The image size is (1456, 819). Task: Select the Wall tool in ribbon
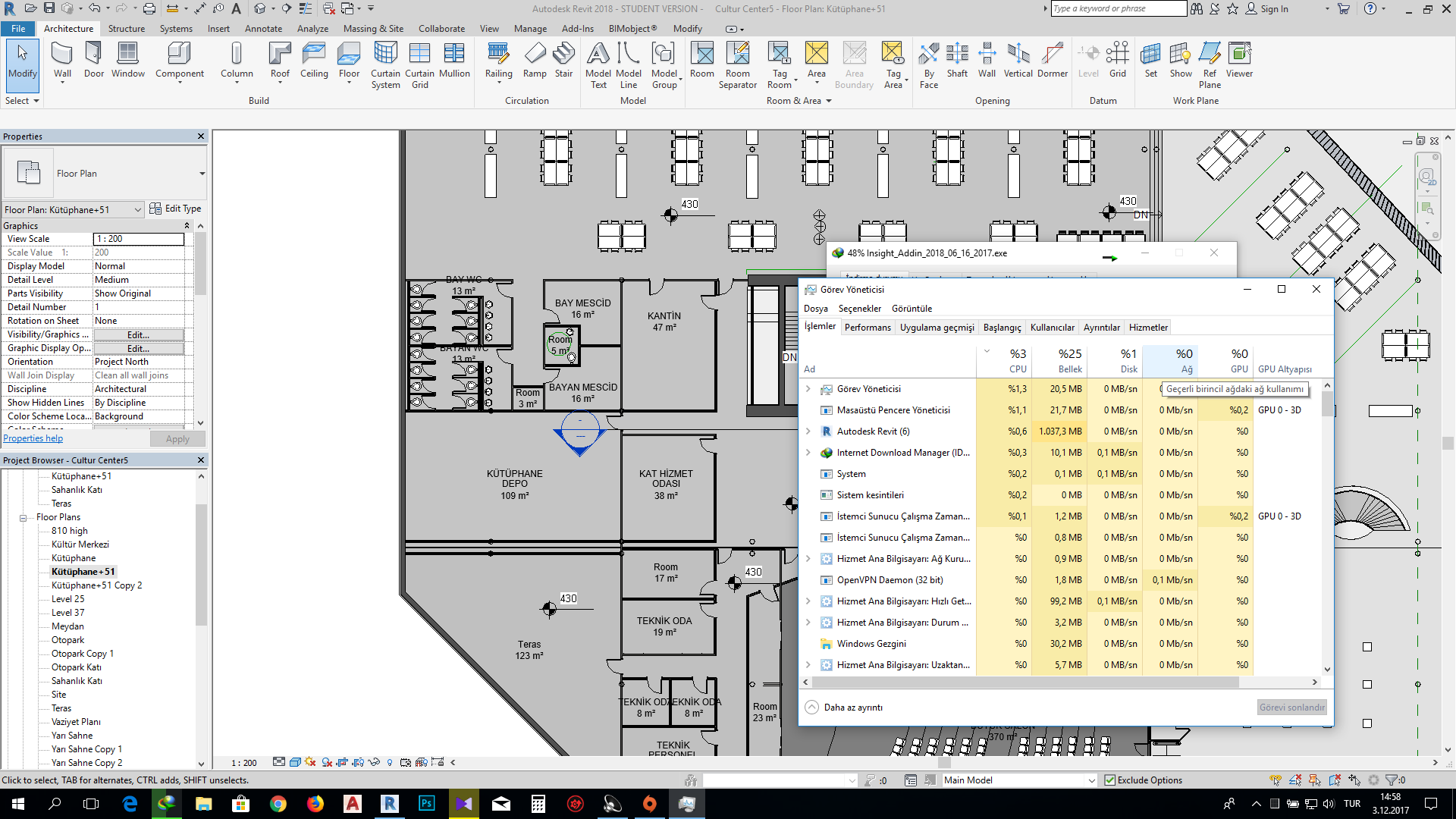click(x=62, y=61)
